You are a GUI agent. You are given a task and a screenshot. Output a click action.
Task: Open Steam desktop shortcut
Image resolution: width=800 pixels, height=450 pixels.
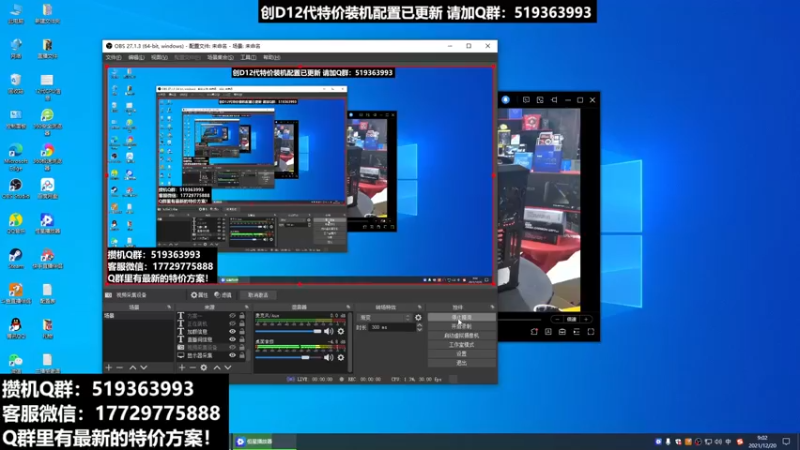pyautogui.click(x=16, y=258)
